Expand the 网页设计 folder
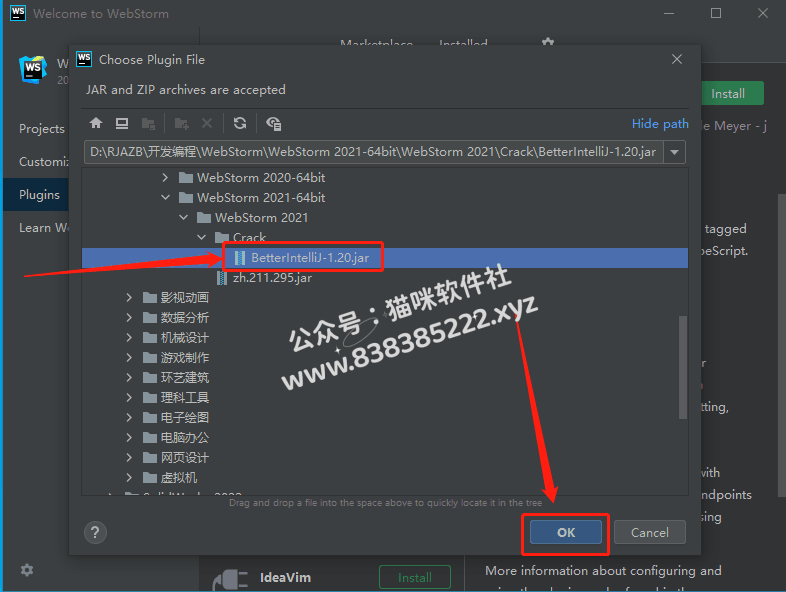 point(129,458)
